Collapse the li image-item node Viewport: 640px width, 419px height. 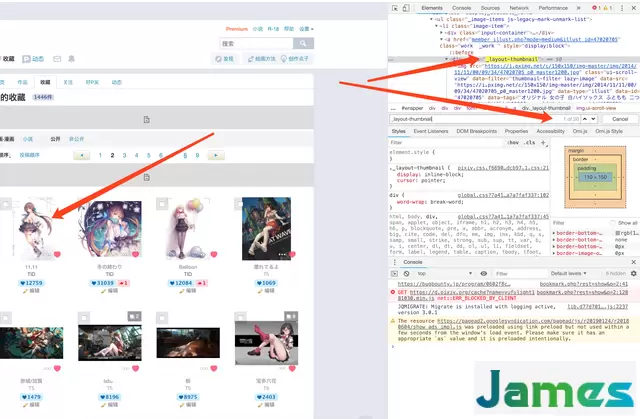click(436, 26)
